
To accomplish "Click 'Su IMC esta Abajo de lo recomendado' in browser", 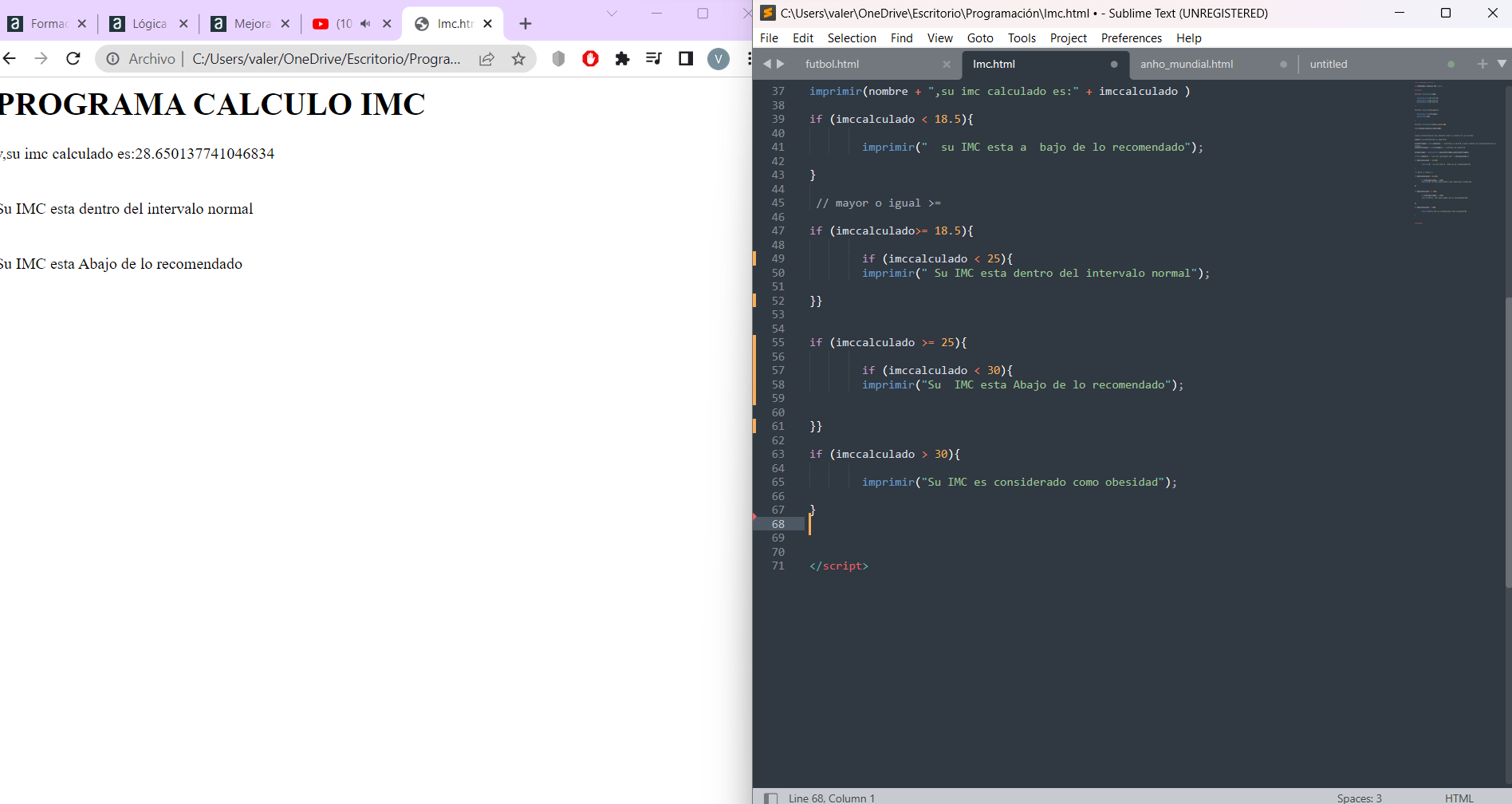I will (121, 263).
